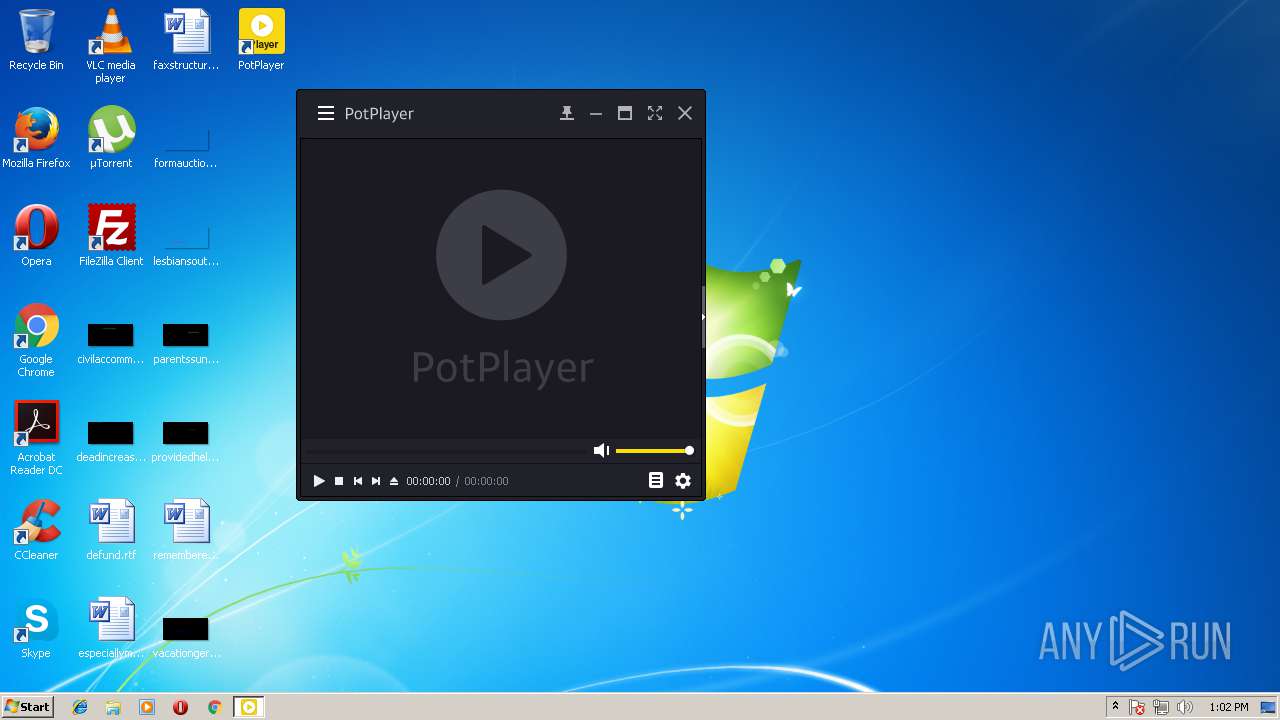1280x720 pixels.
Task: Open the Action Center flag icon
Action: tap(1138, 707)
